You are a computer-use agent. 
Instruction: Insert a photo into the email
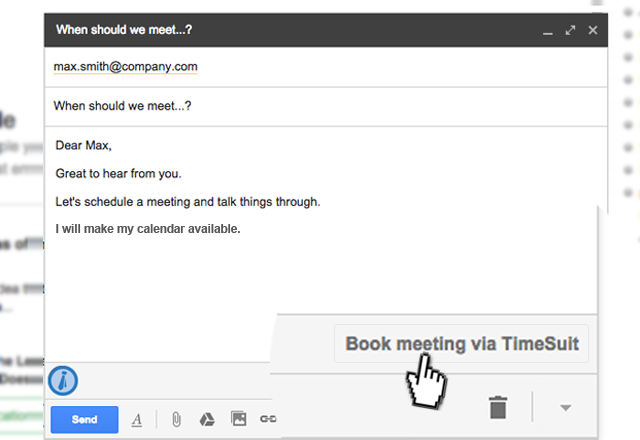[x=238, y=418]
